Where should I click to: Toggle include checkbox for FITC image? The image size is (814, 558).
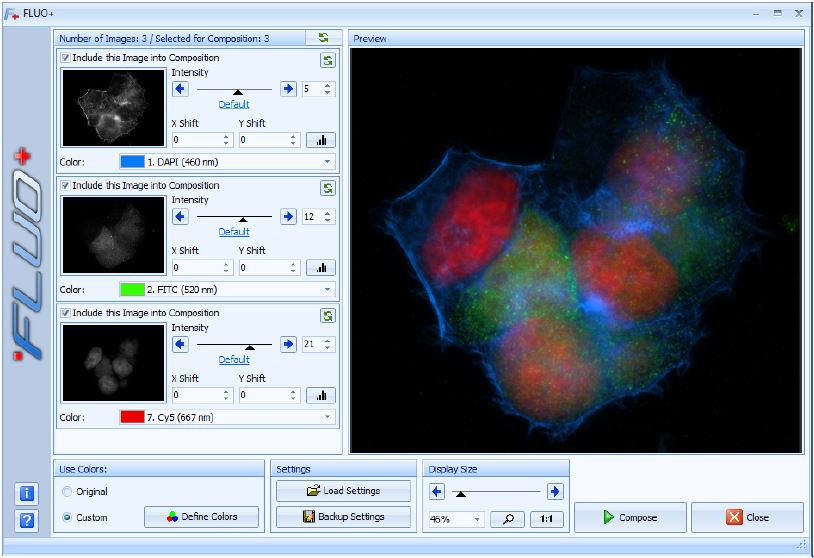(x=66, y=186)
